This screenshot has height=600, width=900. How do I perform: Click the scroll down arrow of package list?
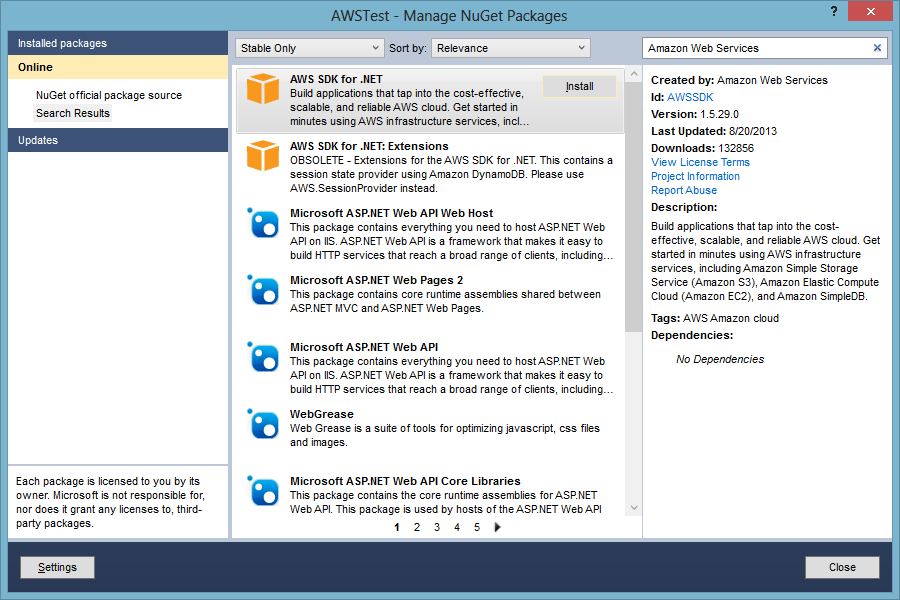click(x=634, y=508)
